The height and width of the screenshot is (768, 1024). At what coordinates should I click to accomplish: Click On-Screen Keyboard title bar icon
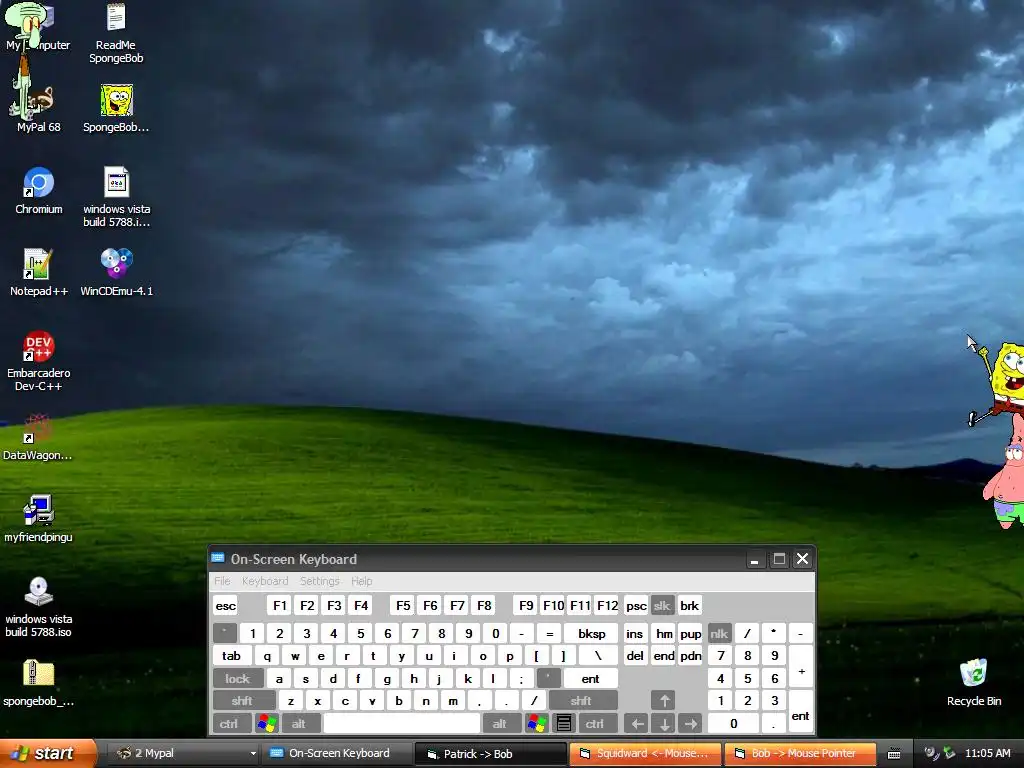[218, 558]
